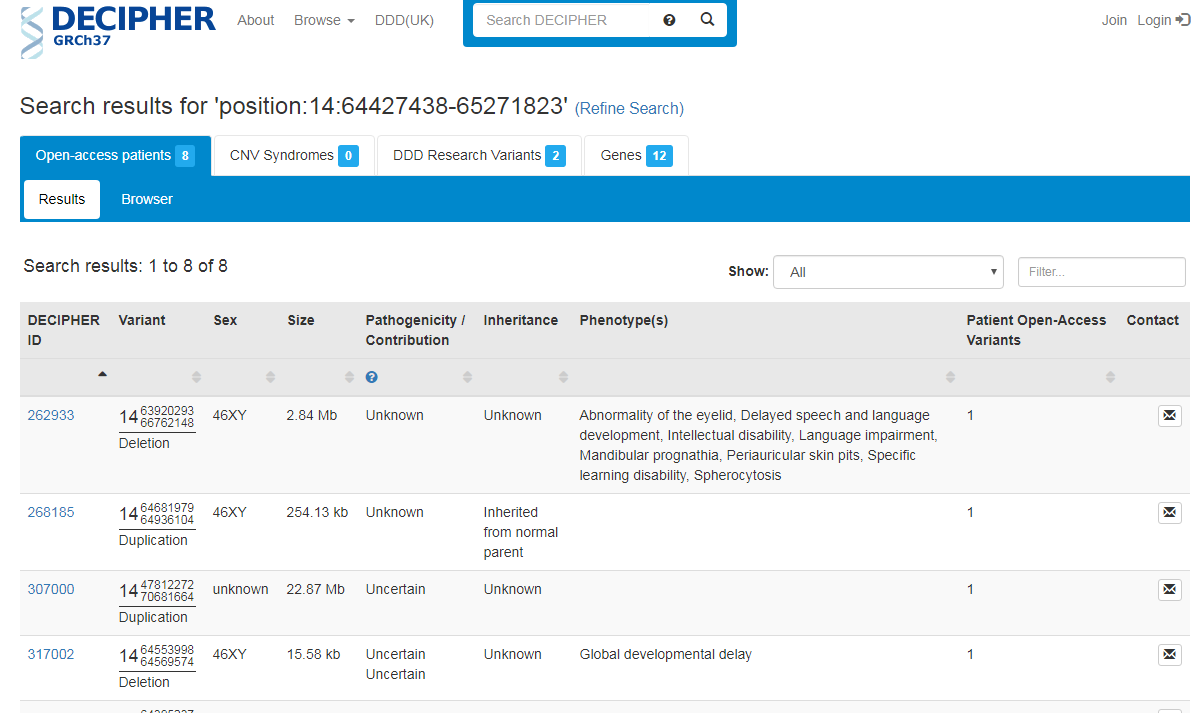Sort table by Sex column
The height and width of the screenshot is (713, 1191).
click(270, 377)
